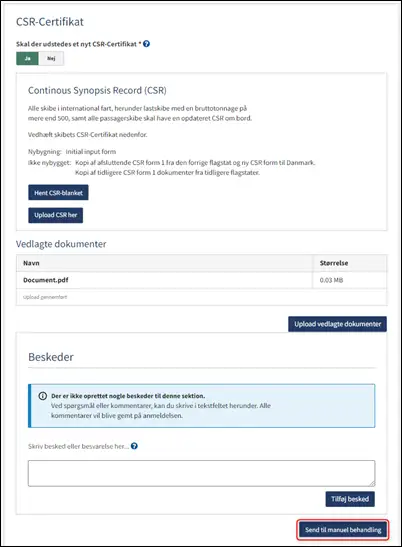Click the Vedlagte dokumenter heading
The image size is (402, 547).
click(x=61, y=244)
